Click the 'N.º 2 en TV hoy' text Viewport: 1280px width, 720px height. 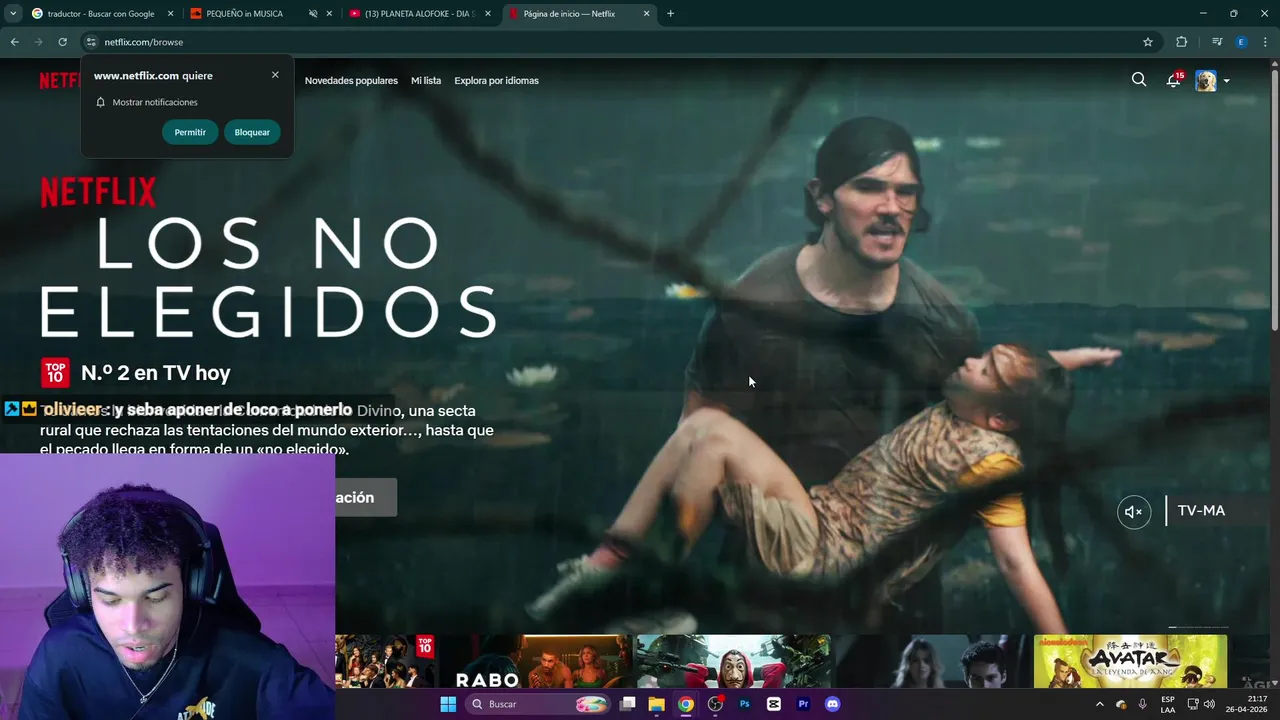click(156, 373)
